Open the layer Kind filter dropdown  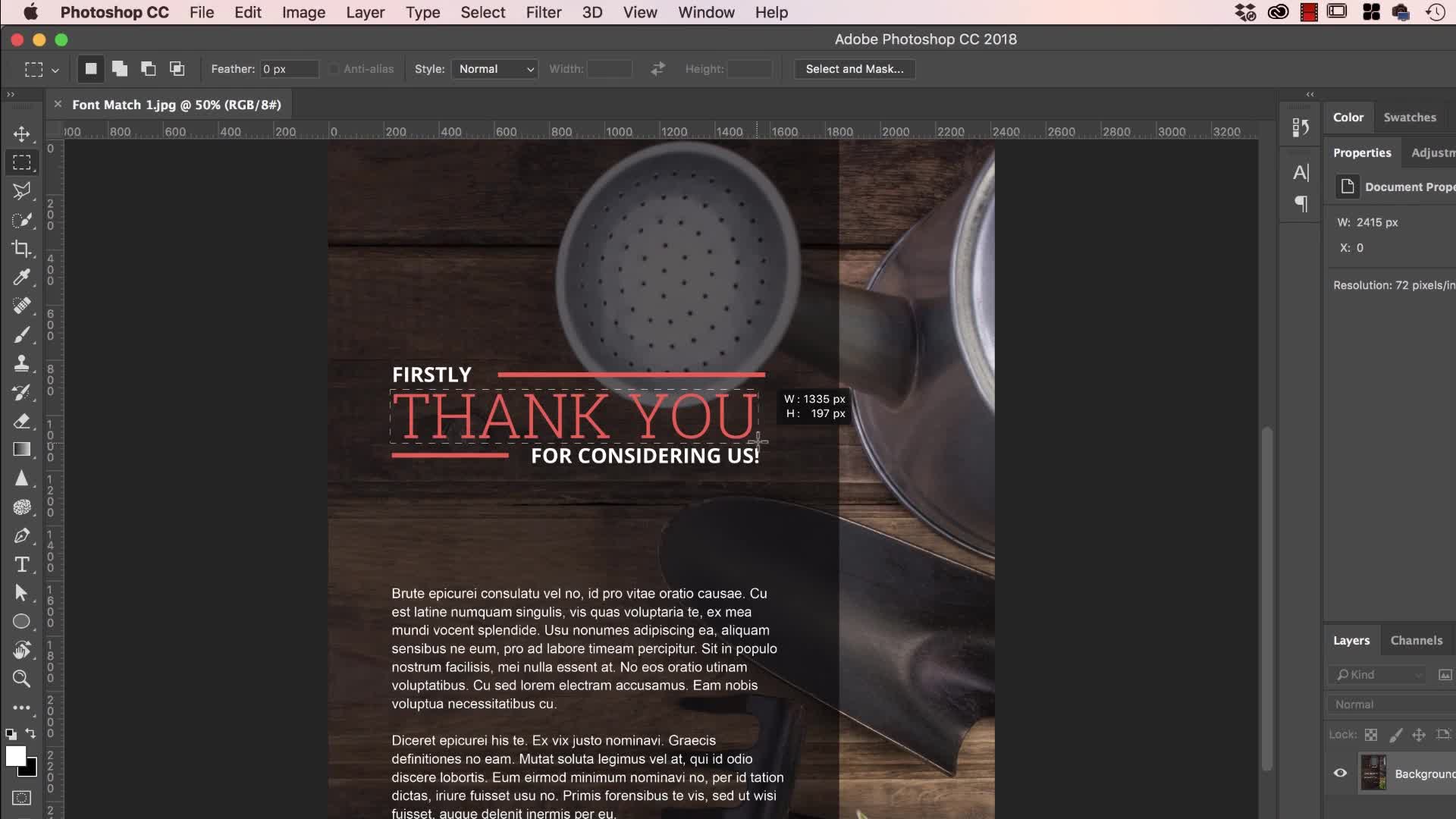click(1377, 675)
